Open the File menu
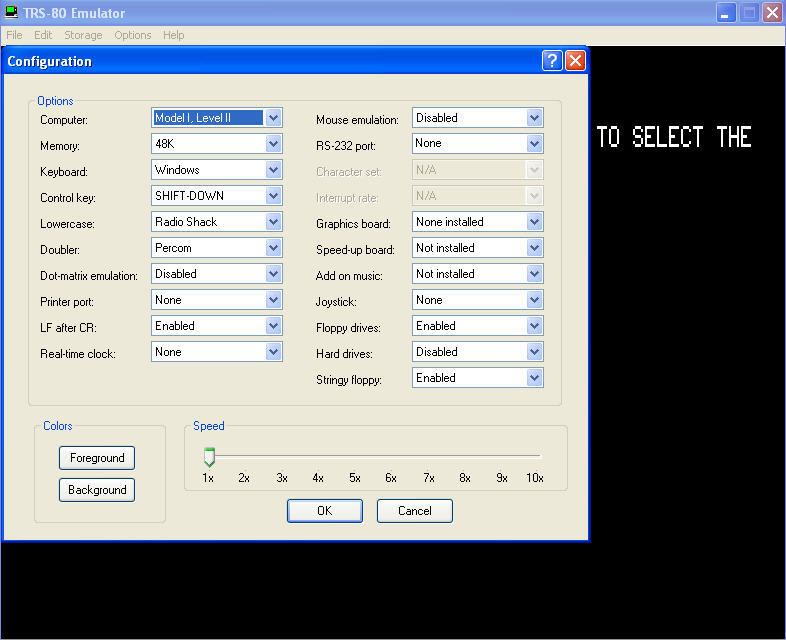 pos(14,35)
